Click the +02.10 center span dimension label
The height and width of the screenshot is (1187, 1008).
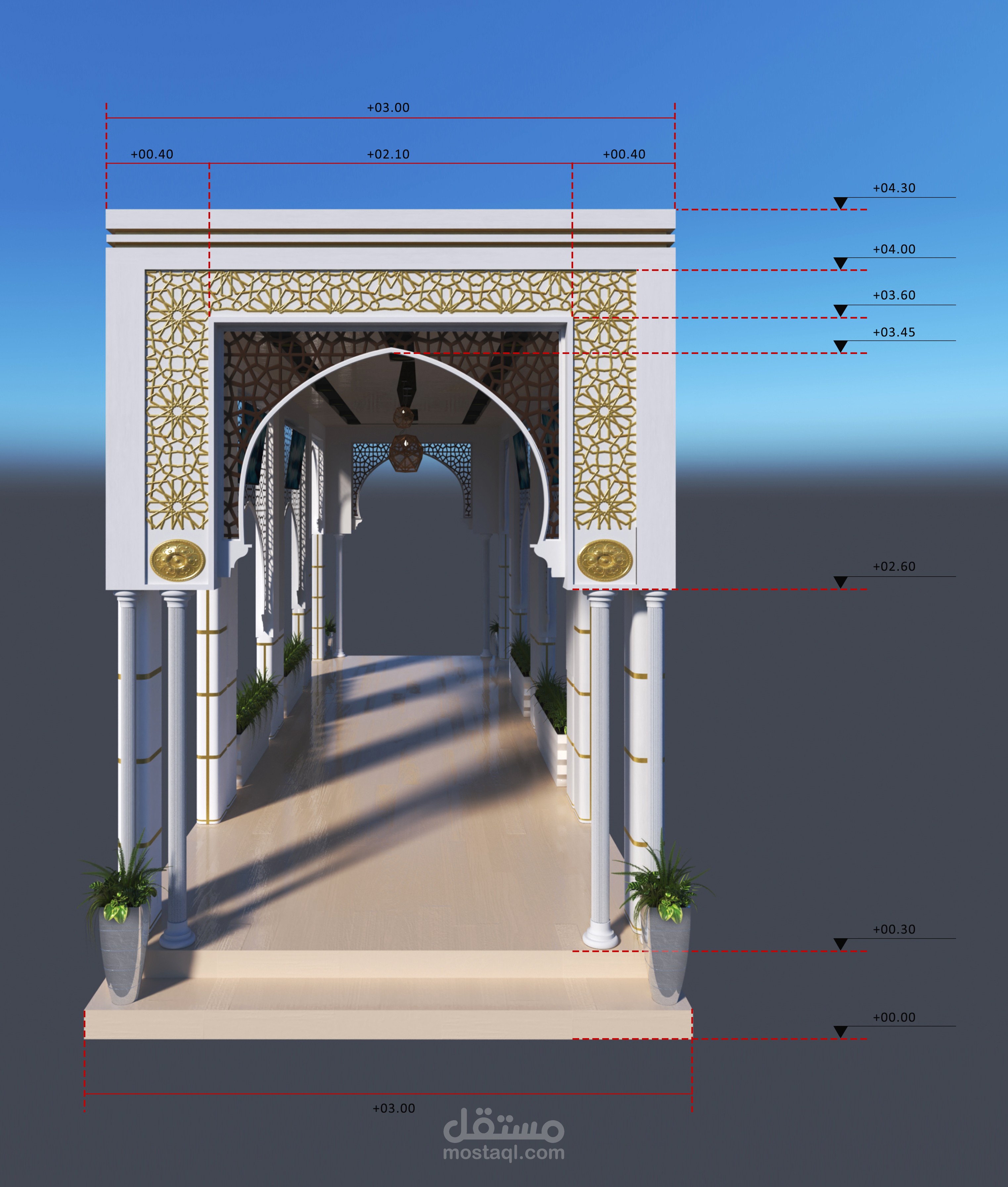tap(388, 154)
